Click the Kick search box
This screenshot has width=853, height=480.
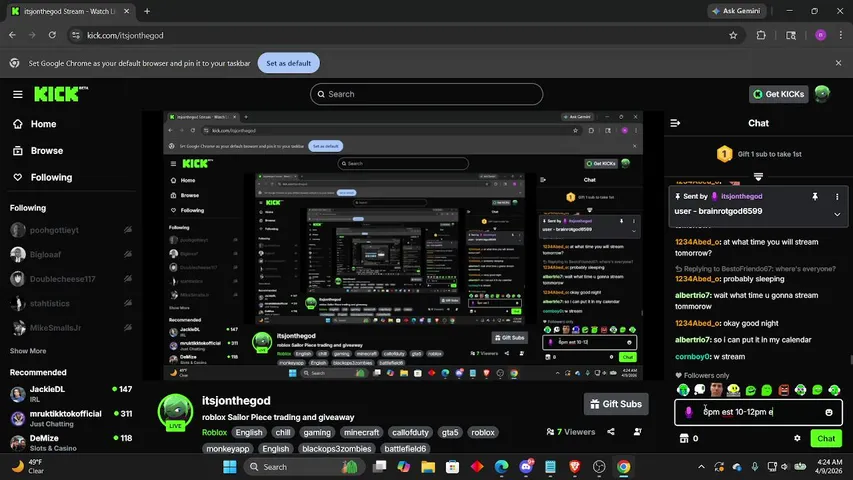(426, 94)
